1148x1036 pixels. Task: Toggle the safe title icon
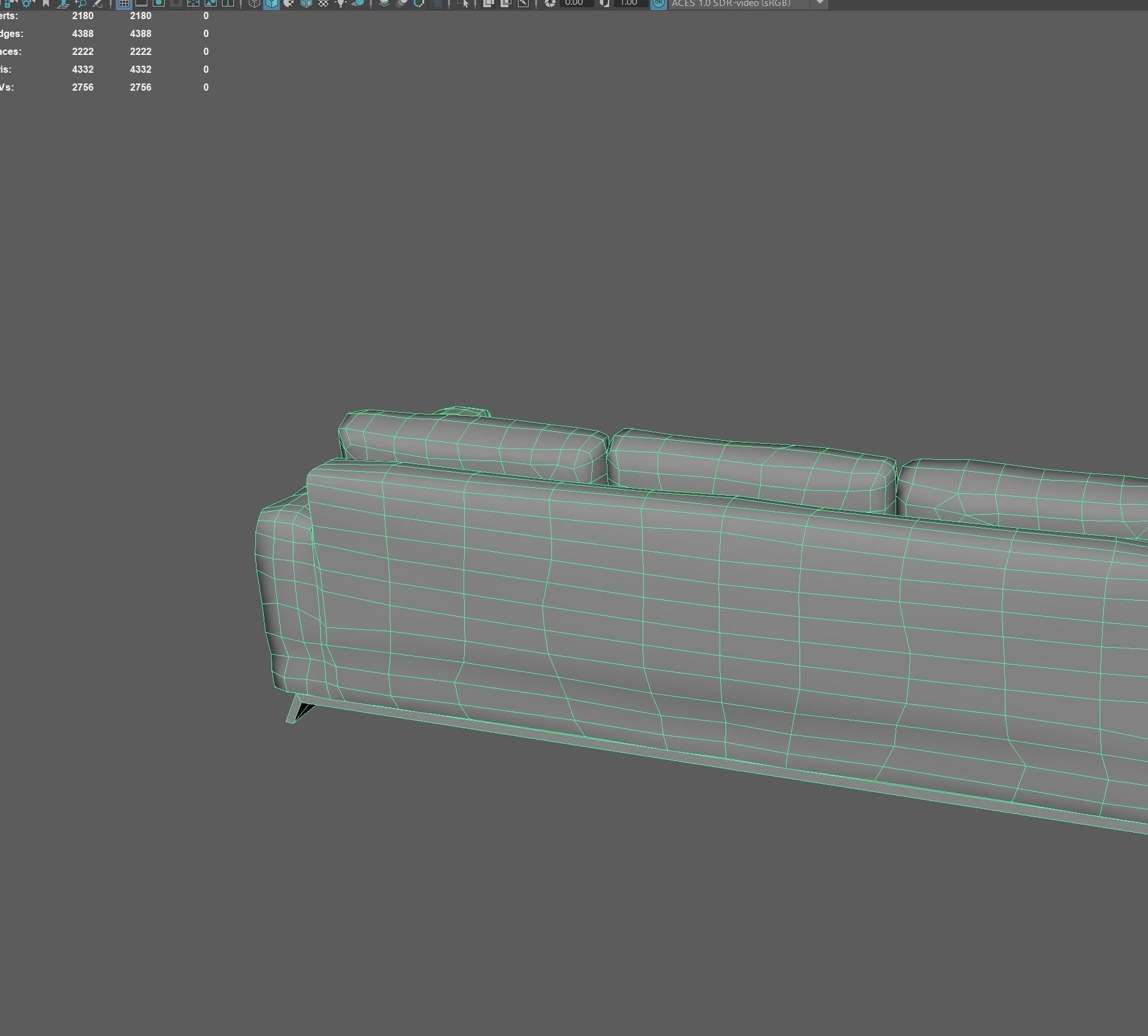[x=228, y=3]
